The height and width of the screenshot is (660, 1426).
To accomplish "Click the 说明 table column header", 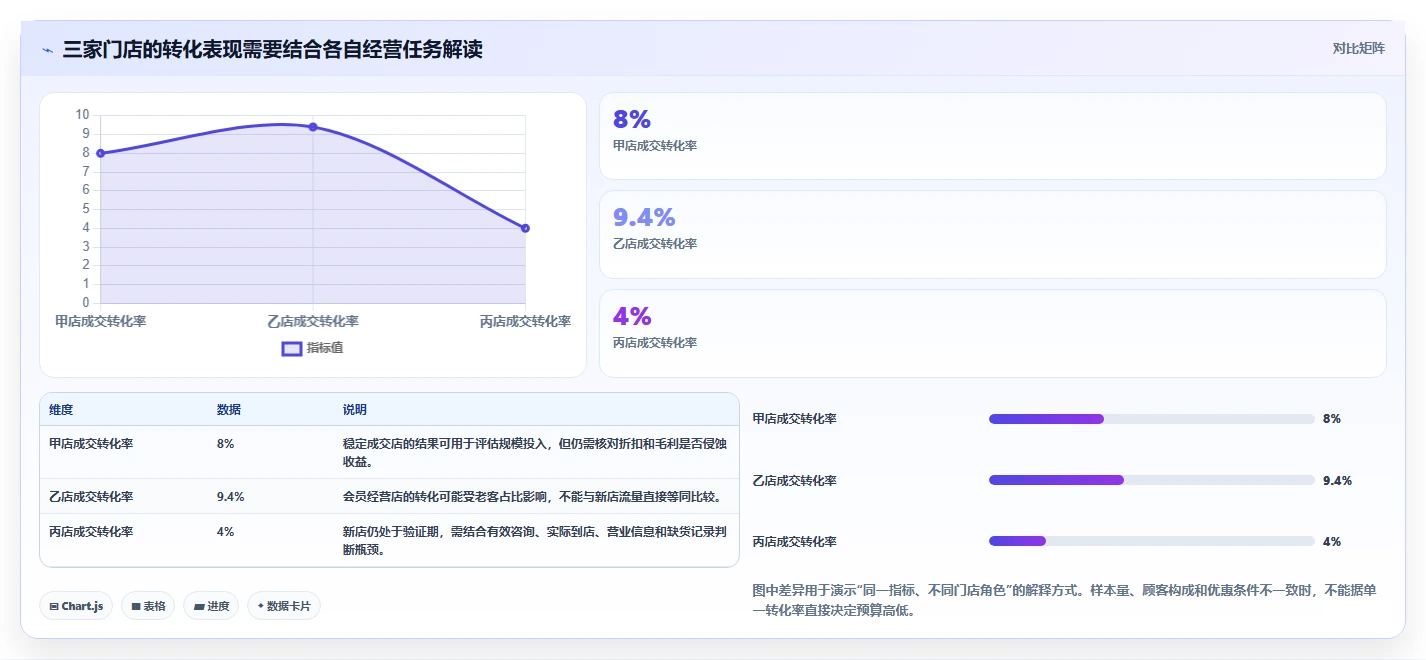I will (x=354, y=410).
